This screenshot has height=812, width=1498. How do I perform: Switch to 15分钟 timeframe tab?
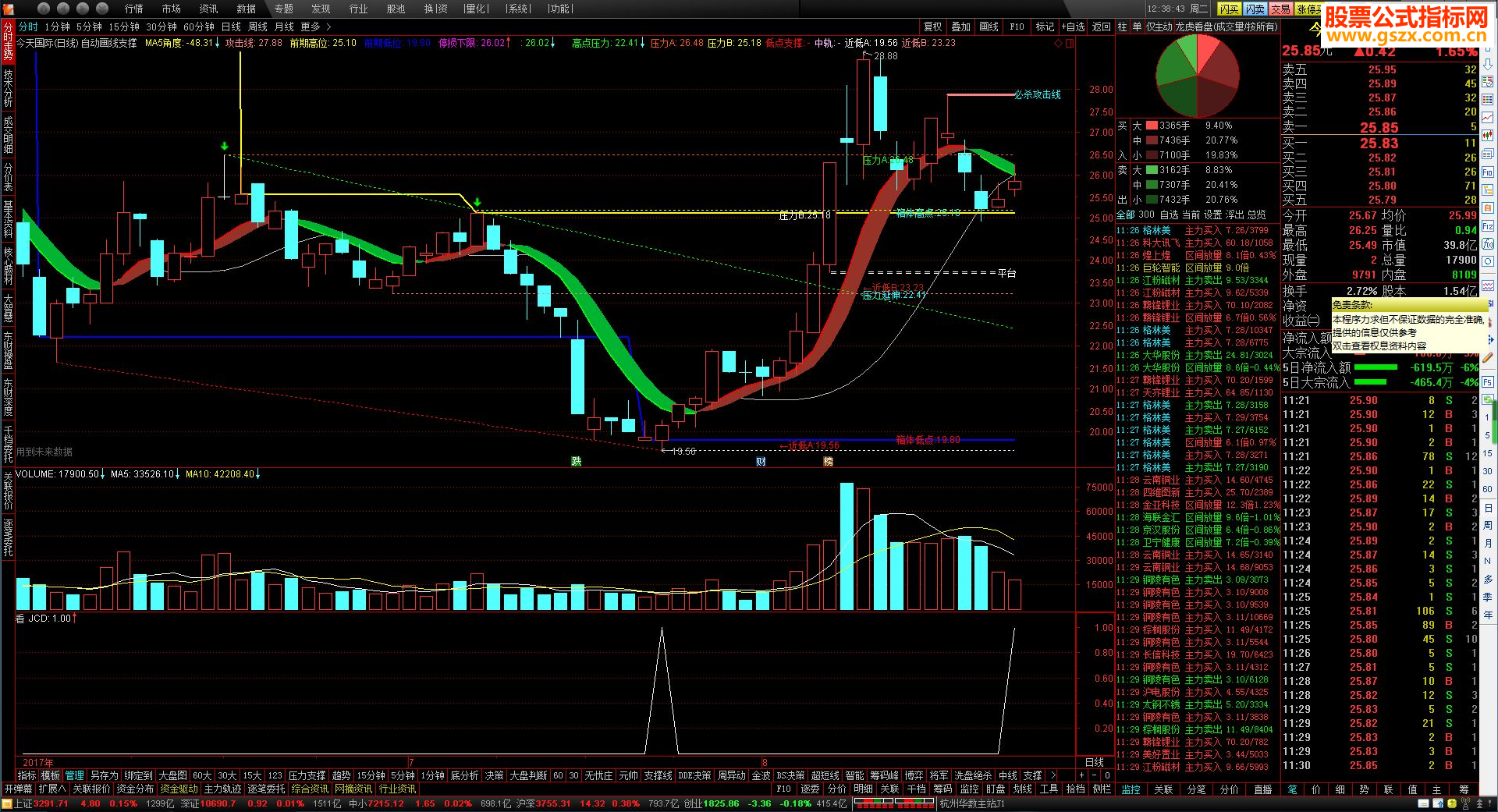click(x=124, y=27)
